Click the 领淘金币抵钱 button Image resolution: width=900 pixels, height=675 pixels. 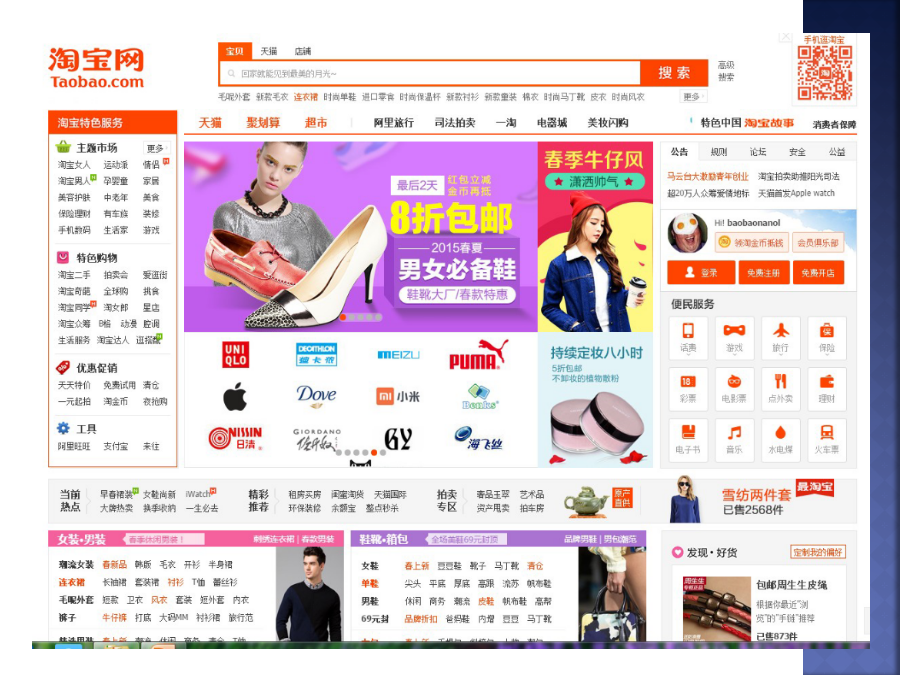pyautogui.click(x=751, y=243)
